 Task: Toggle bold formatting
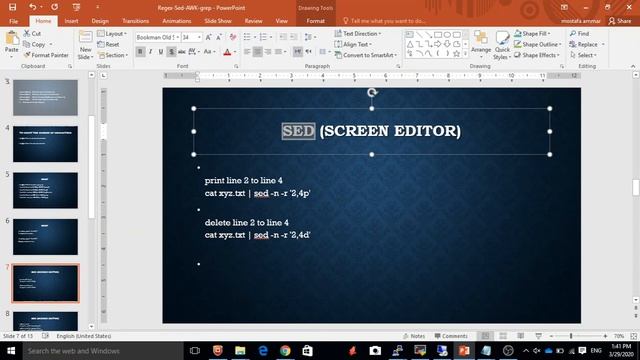pos(140,52)
